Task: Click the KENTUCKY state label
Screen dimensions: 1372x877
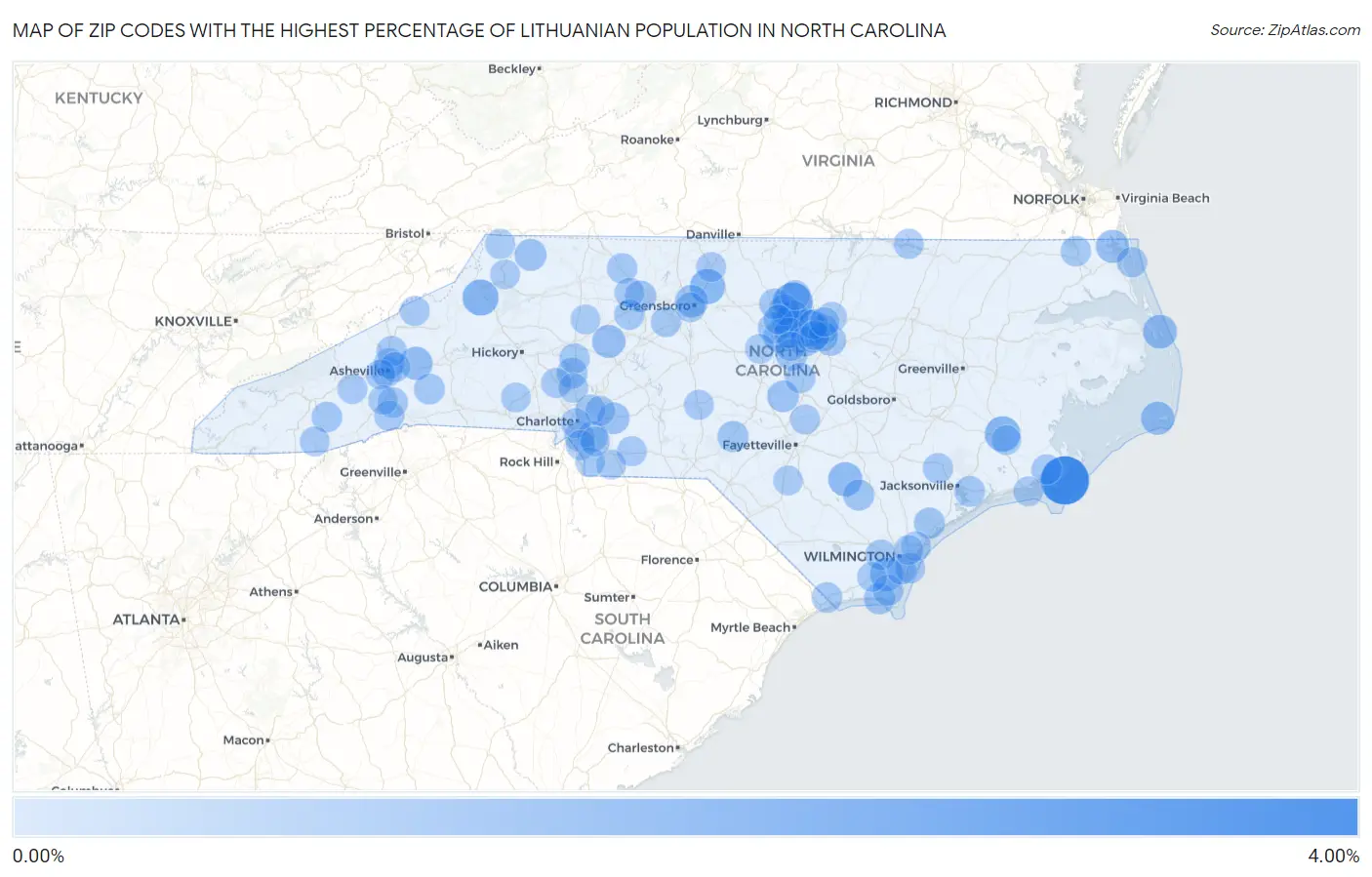Action: (99, 98)
